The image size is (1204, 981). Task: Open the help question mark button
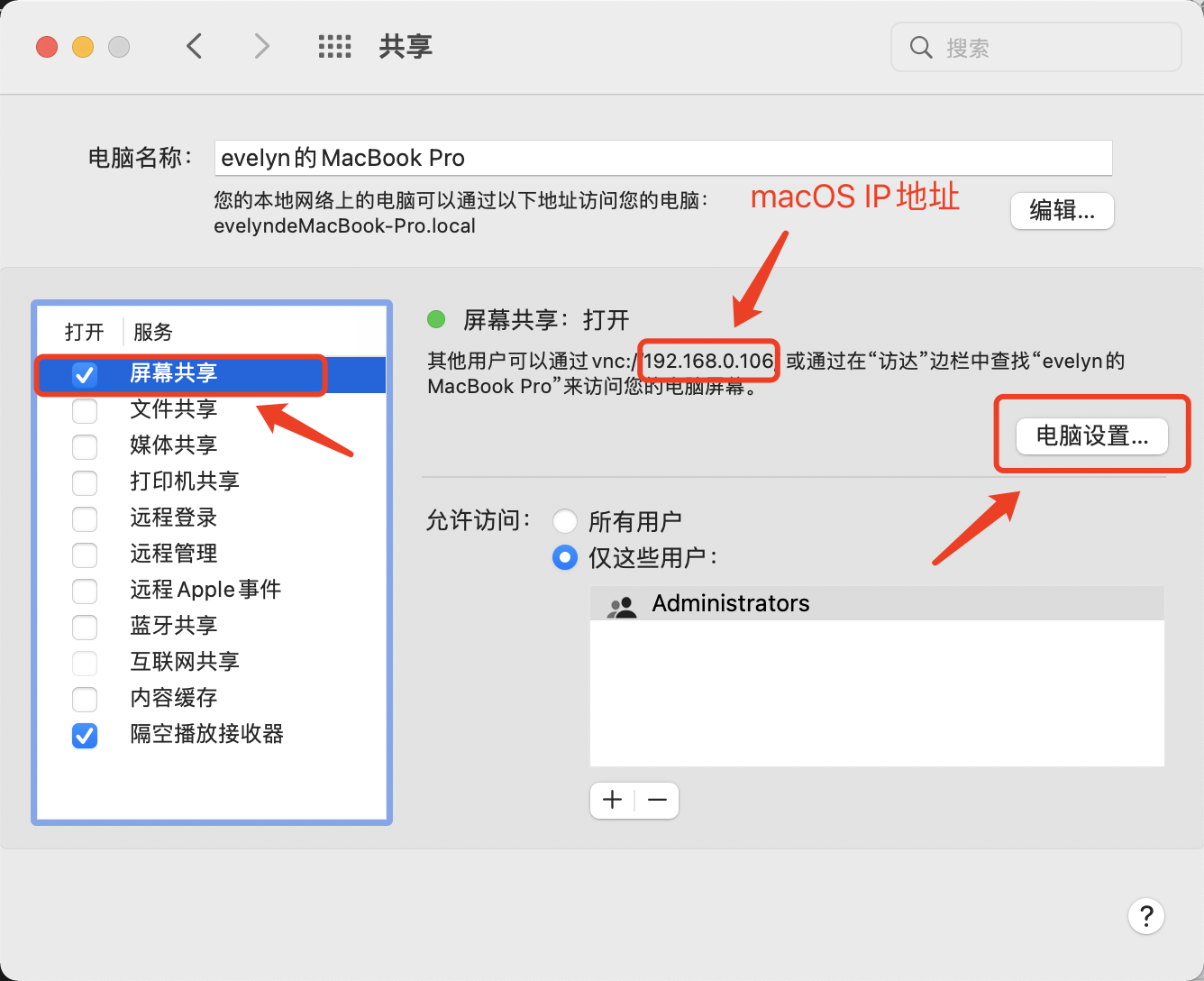(x=1146, y=916)
